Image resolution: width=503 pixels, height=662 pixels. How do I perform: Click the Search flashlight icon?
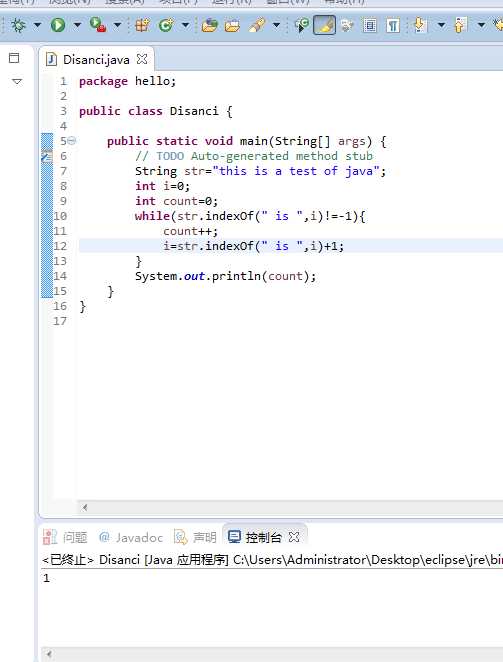(x=257, y=25)
